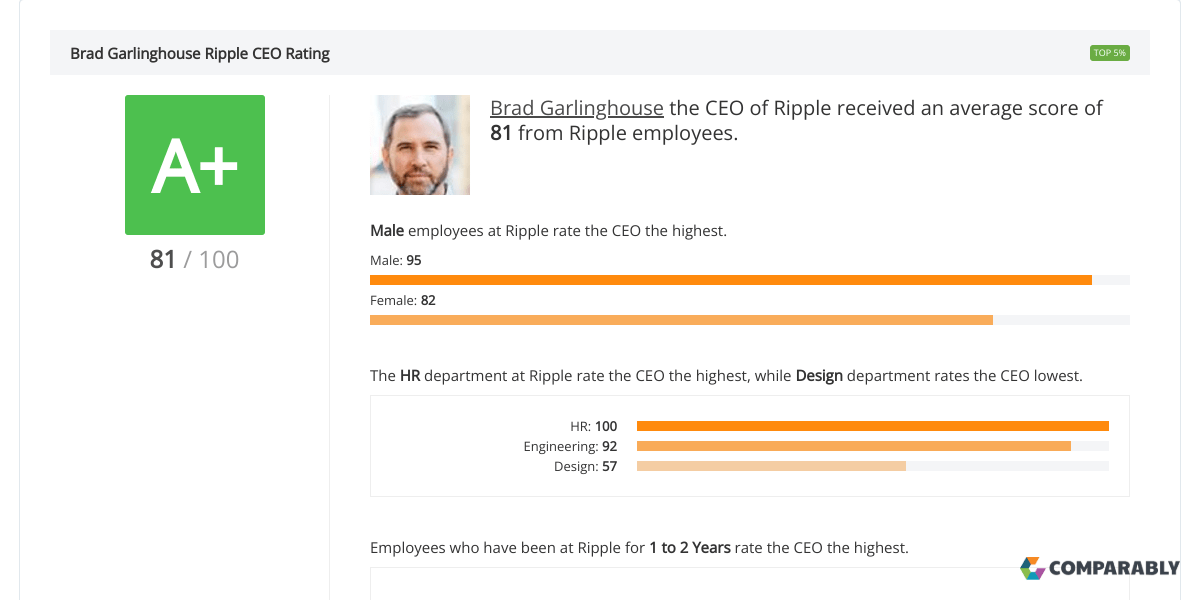Click the department ratings panel
Viewport: 1200px width, 600px height.
(750, 445)
